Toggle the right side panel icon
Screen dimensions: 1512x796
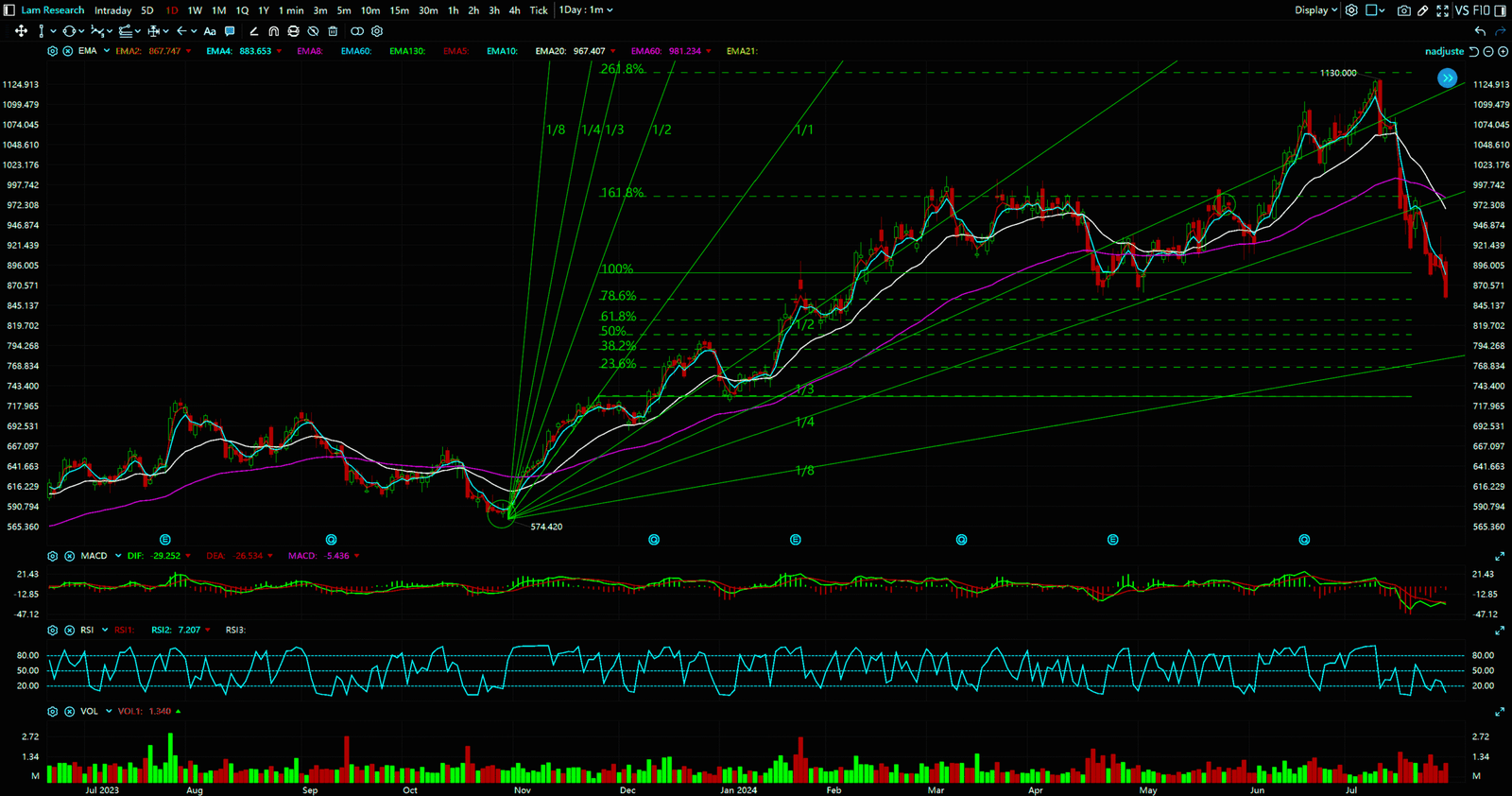point(1502,10)
